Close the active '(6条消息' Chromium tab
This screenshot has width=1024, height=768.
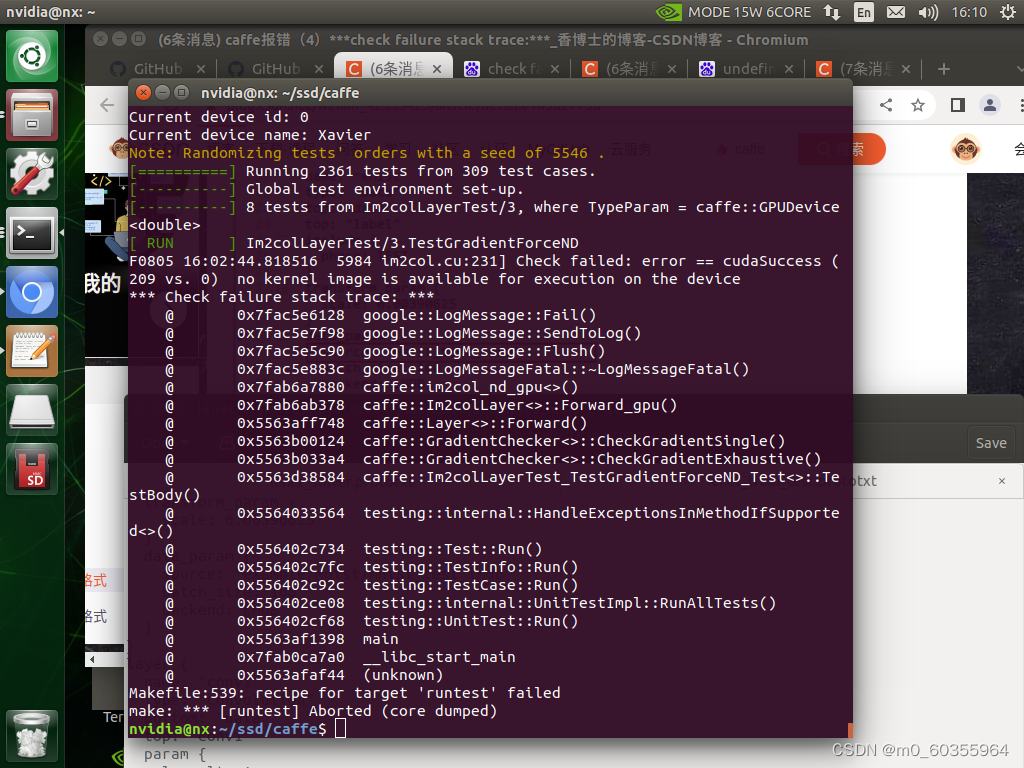(x=437, y=69)
